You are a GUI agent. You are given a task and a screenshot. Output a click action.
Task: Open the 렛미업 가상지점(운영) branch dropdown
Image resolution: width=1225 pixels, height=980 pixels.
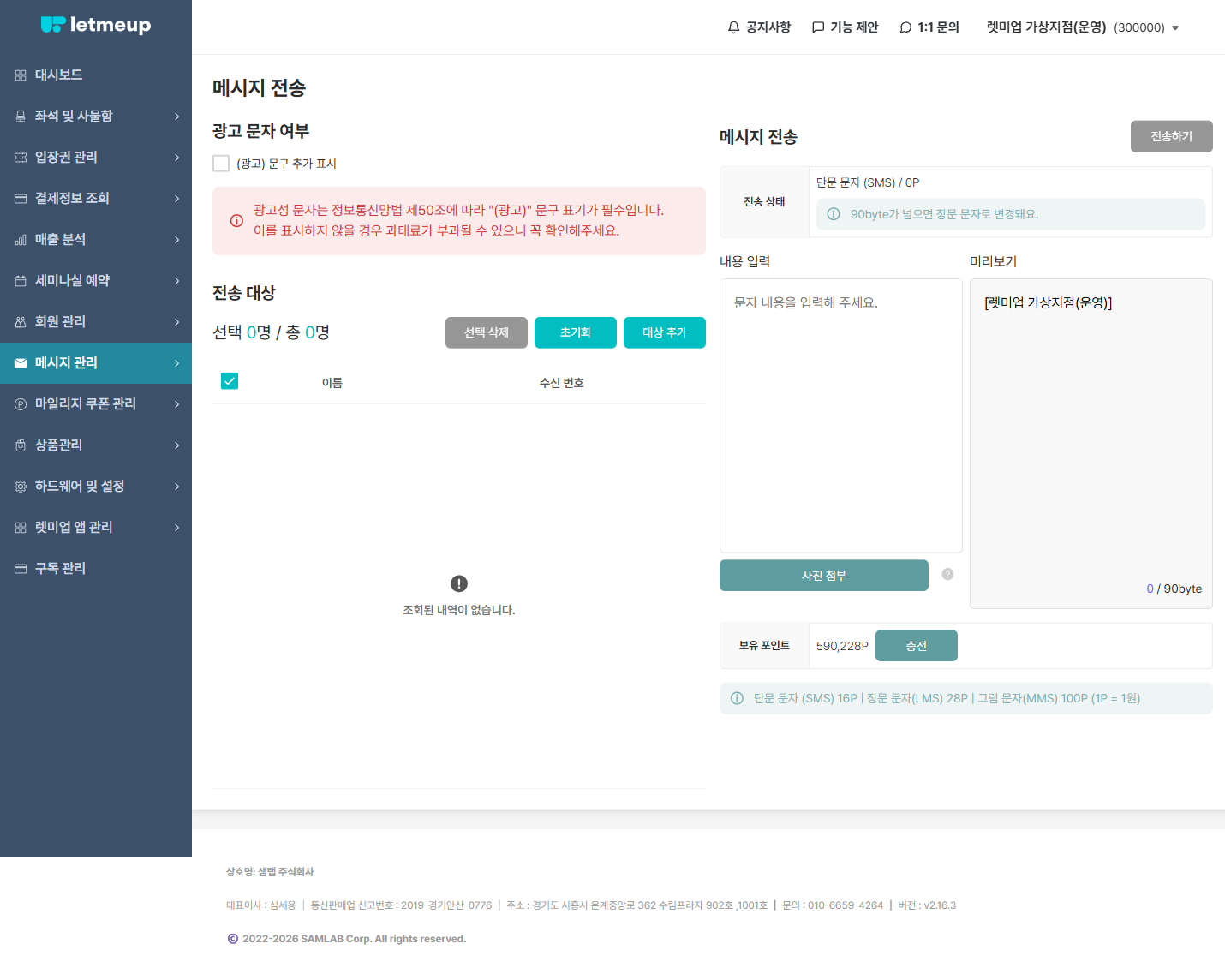pyautogui.click(x=1083, y=27)
